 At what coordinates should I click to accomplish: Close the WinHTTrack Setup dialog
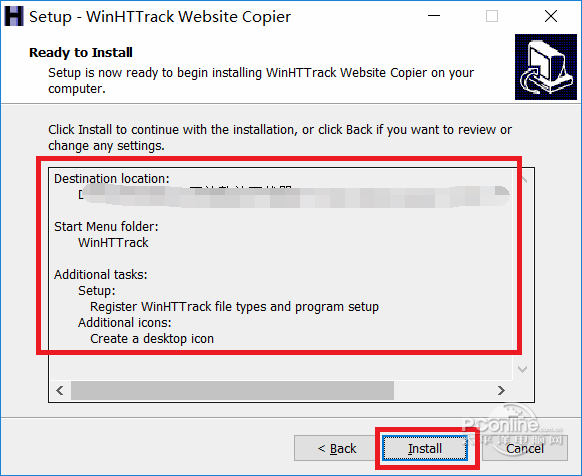pyautogui.click(x=551, y=16)
